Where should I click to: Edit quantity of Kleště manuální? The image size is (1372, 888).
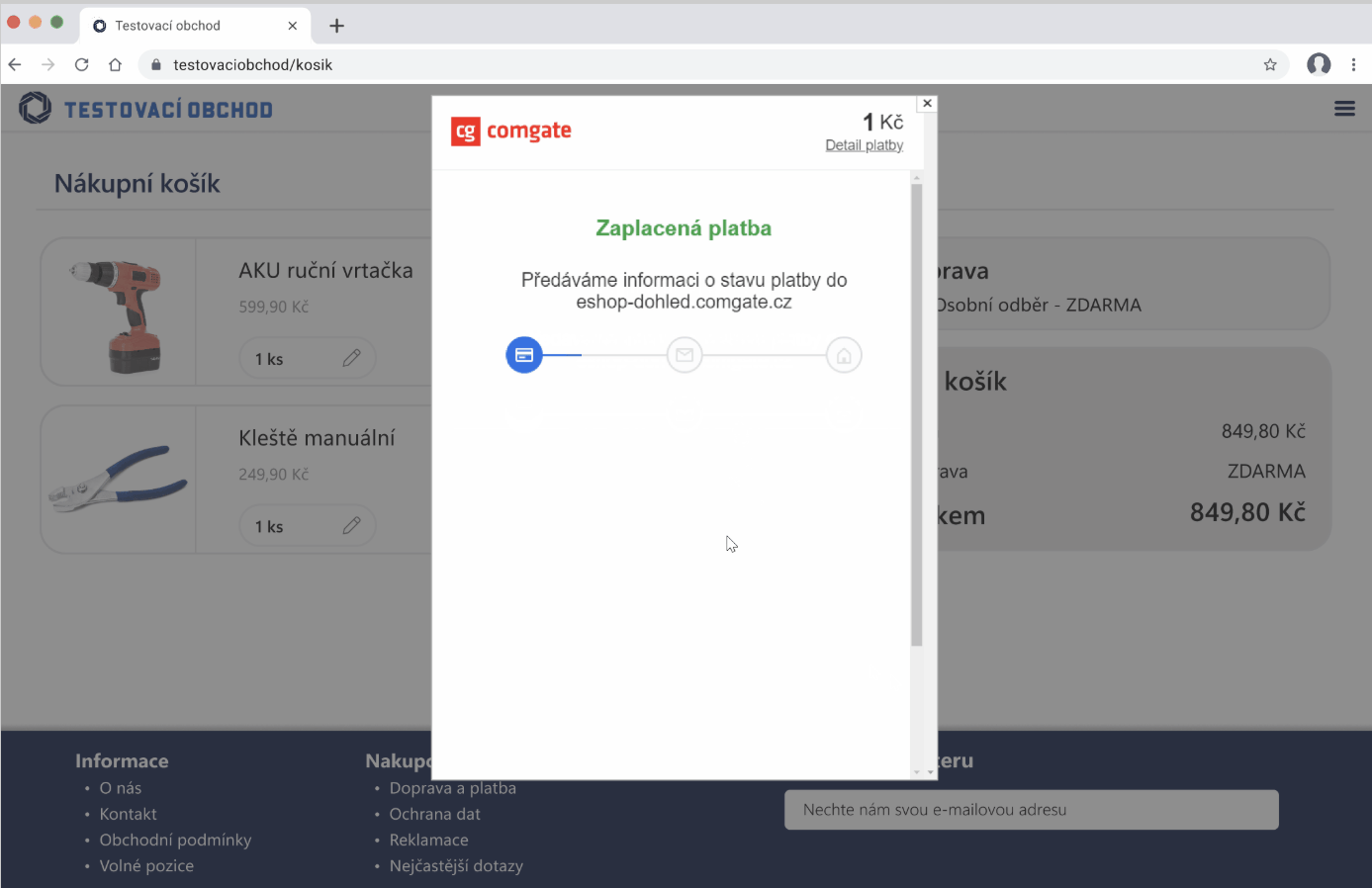click(x=351, y=526)
